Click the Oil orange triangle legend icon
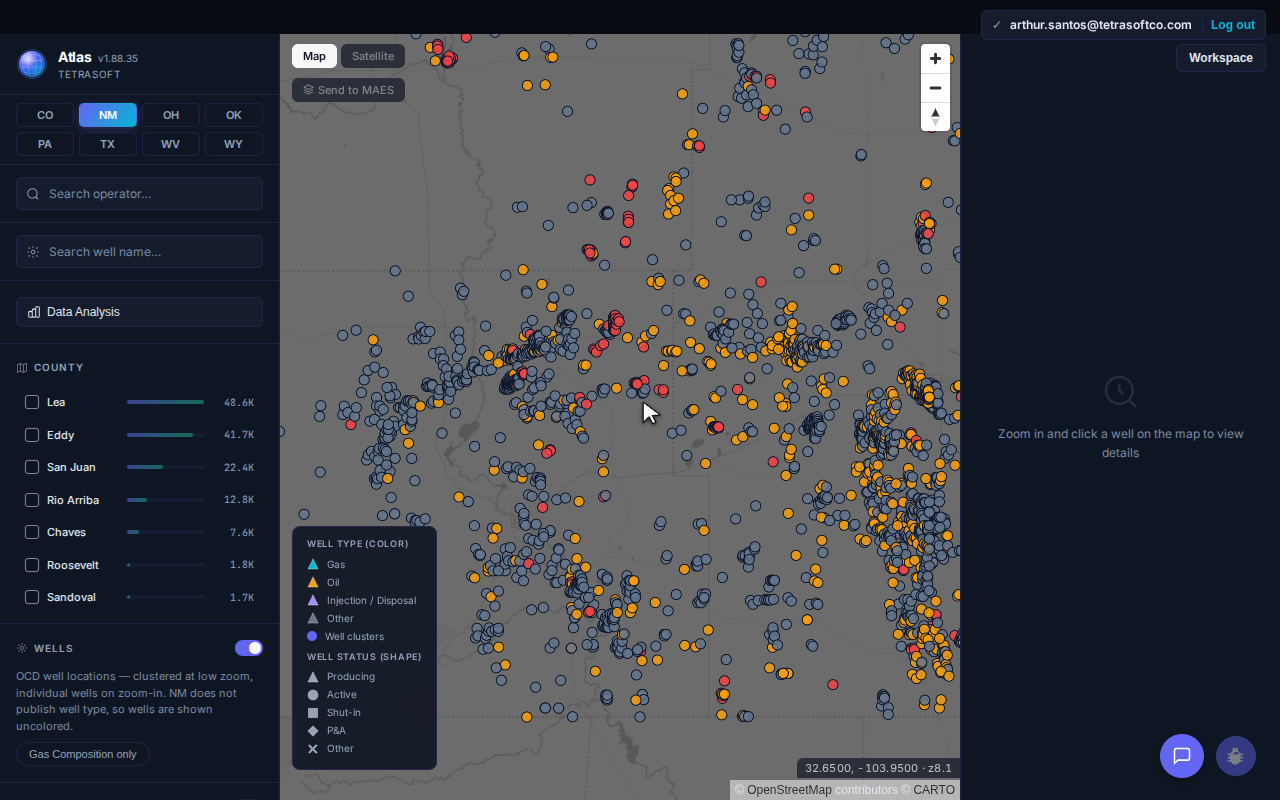This screenshot has width=1280, height=800. coord(313,582)
